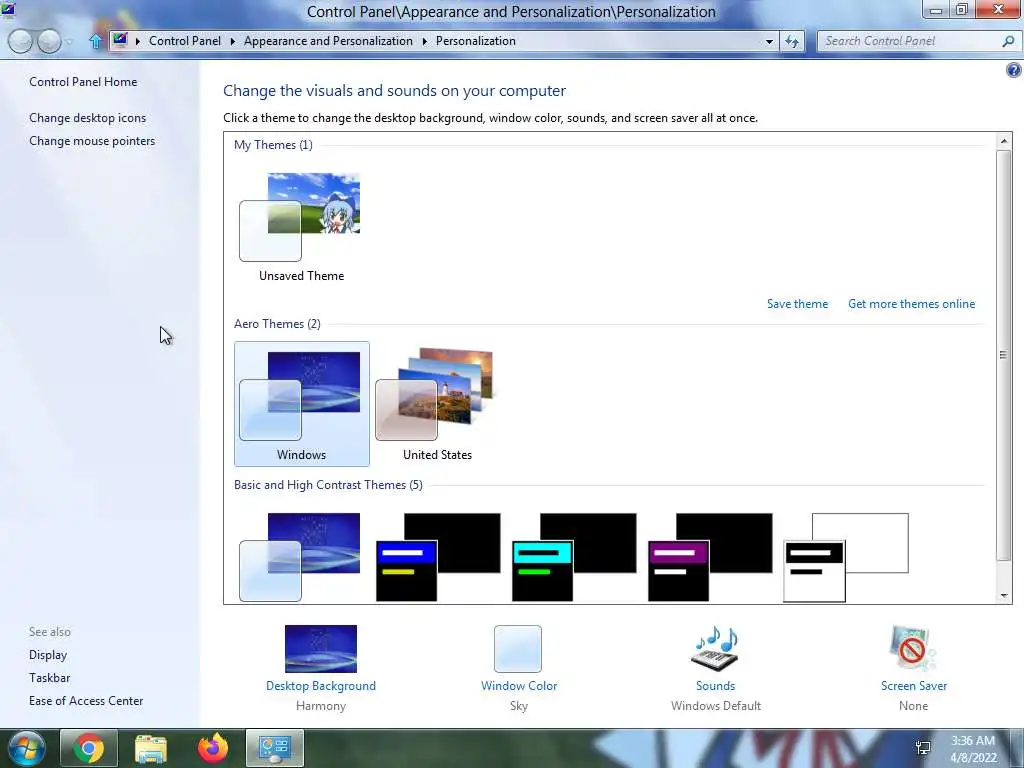Click the Aero Themes (2) heading
Image resolution: width=1024 pixels, height=768 pixels.
click(x=277, y=323)
